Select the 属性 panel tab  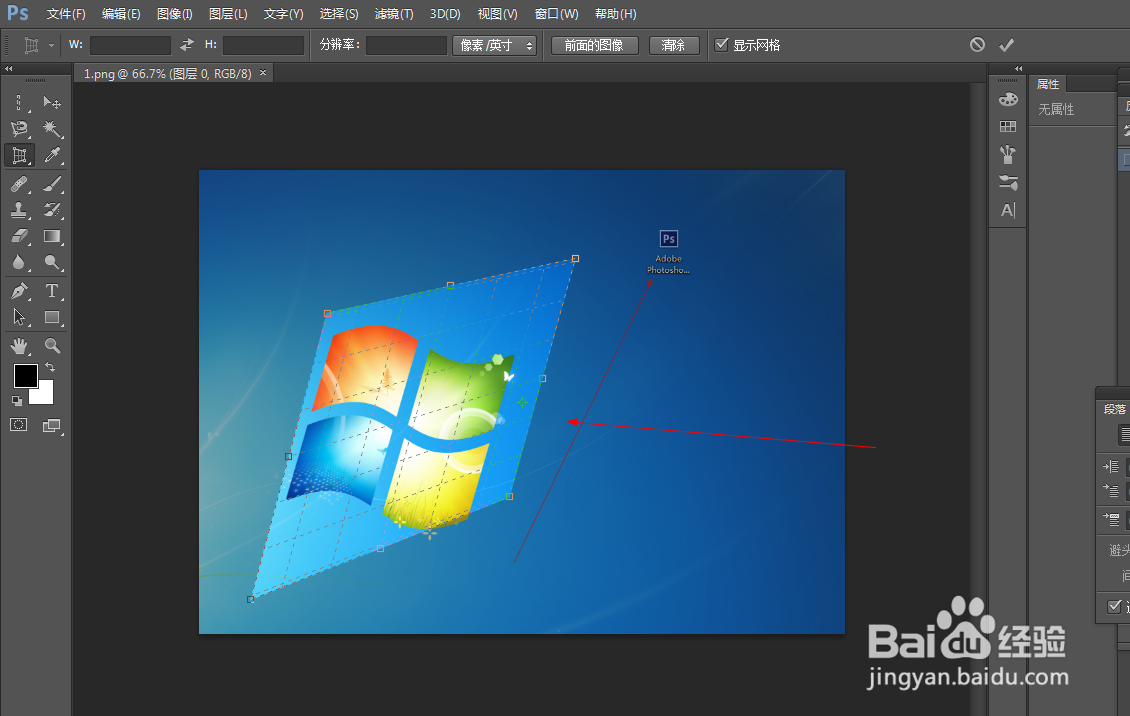click(x=1048, y=84)
